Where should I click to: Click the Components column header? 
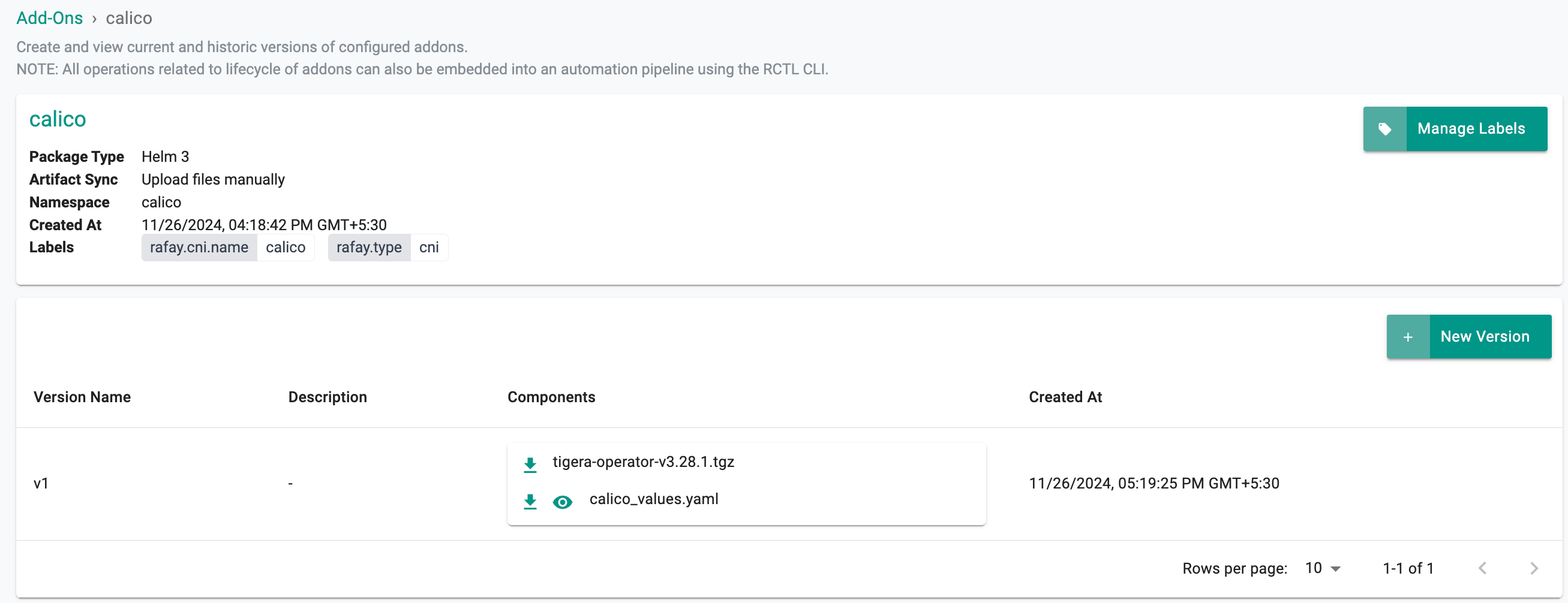click(551, 397)
